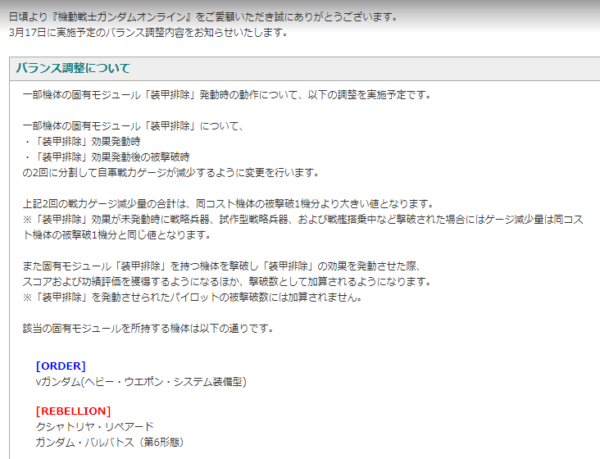600x459 pixels.
Task: Click the 'バランス調整について' section heading
Action: [x=73, y=68]
